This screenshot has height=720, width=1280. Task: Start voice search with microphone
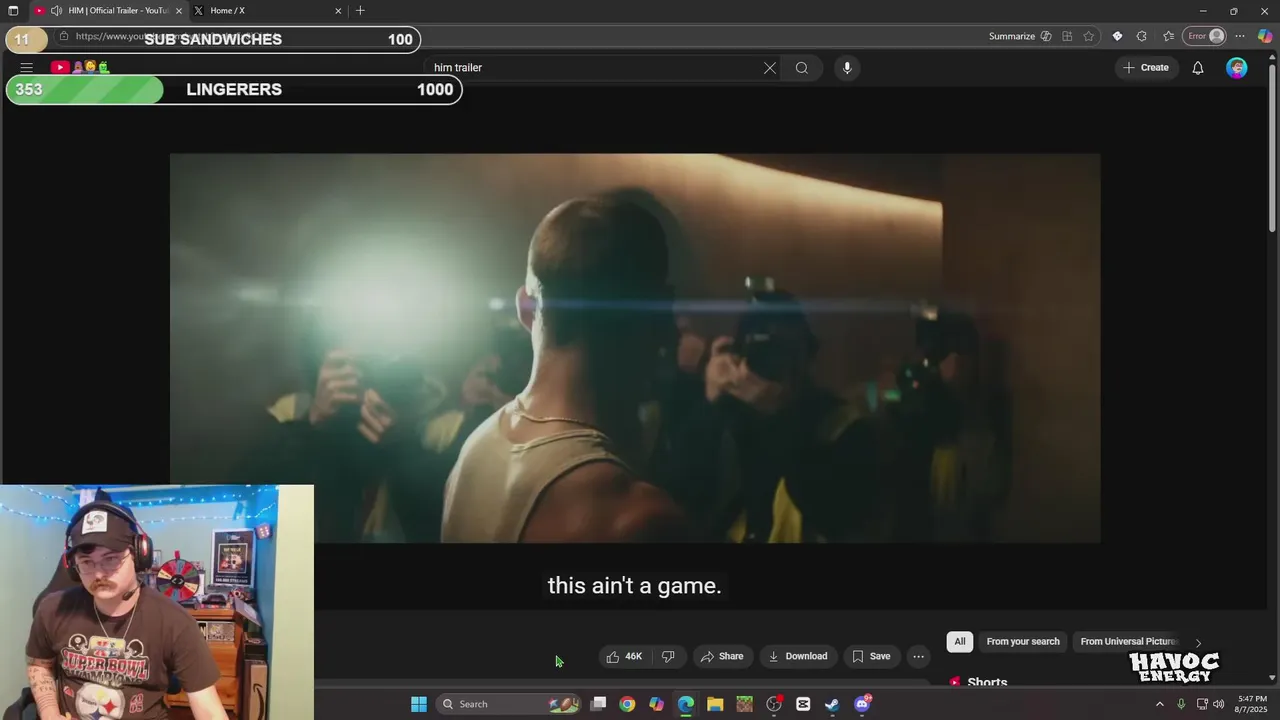847,68
